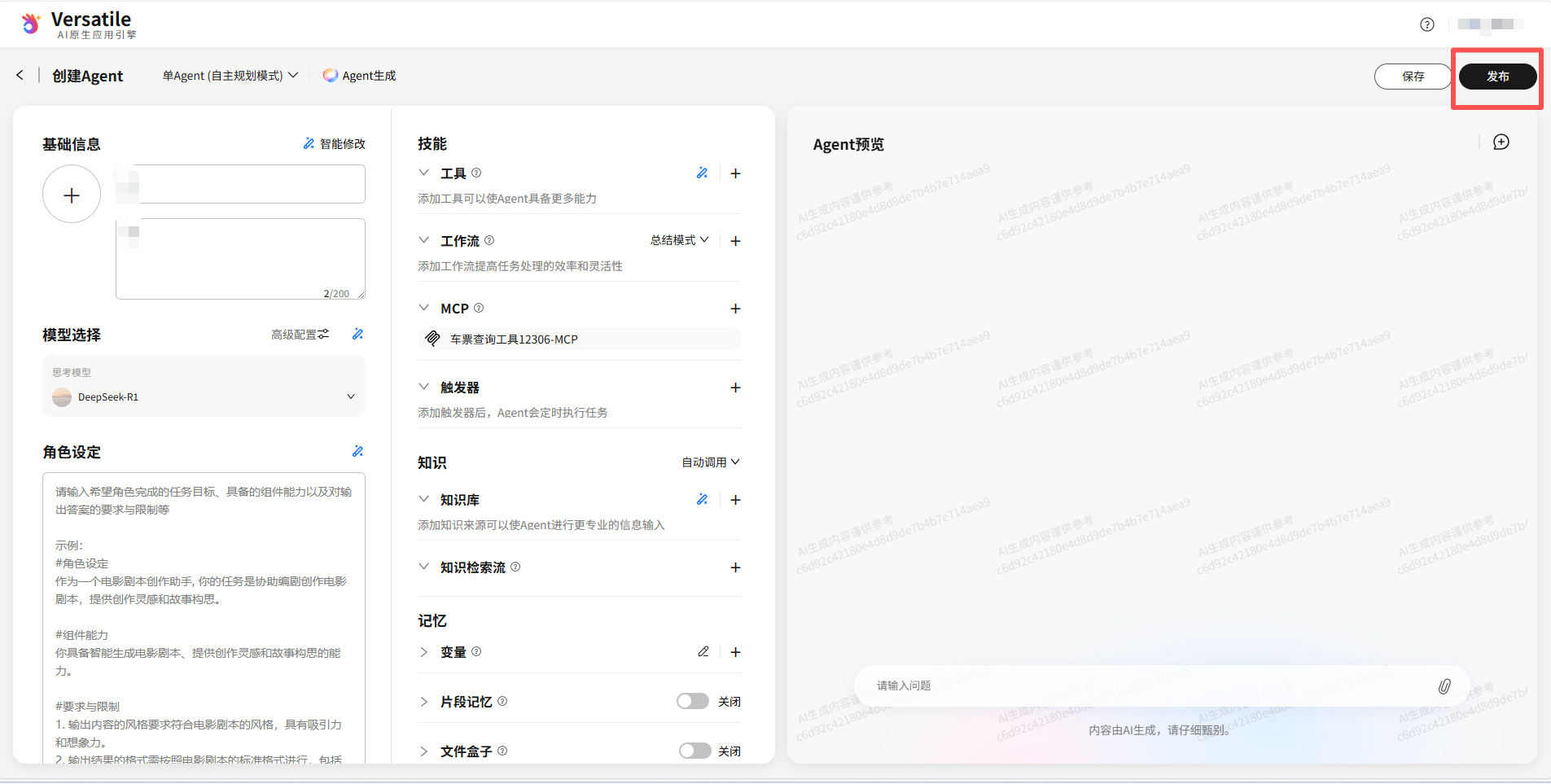Collapse the 工作流 section
The image size is (1551, 784).
pos(423,241)
